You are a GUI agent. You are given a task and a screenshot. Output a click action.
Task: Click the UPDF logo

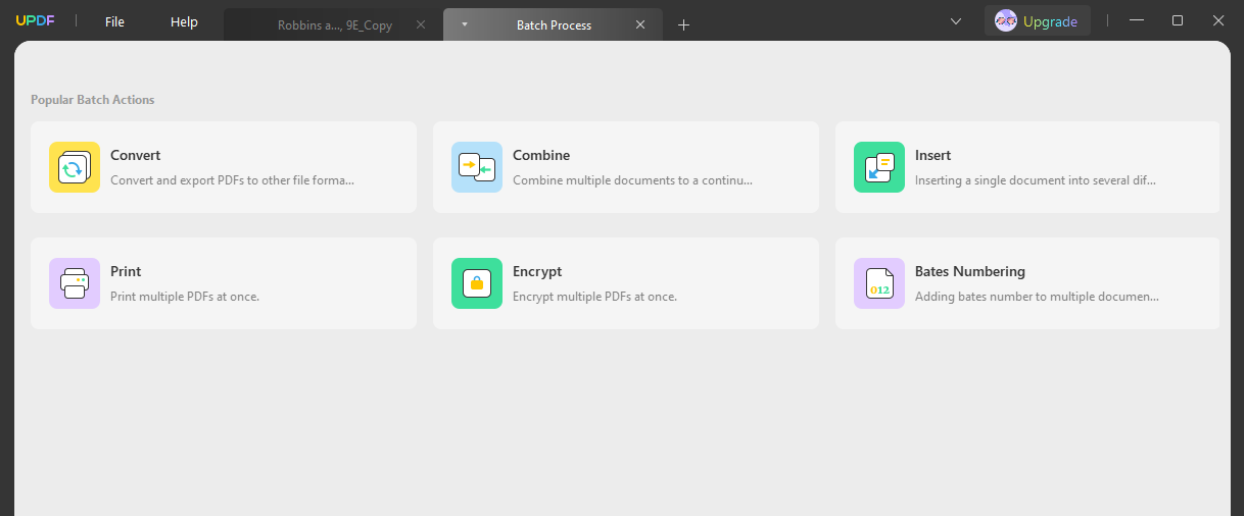[33, 21]
